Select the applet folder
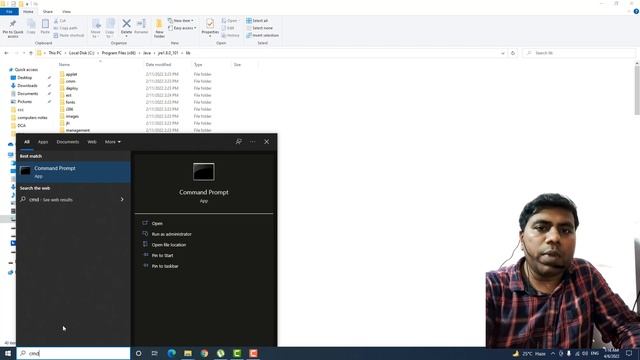 71,74
